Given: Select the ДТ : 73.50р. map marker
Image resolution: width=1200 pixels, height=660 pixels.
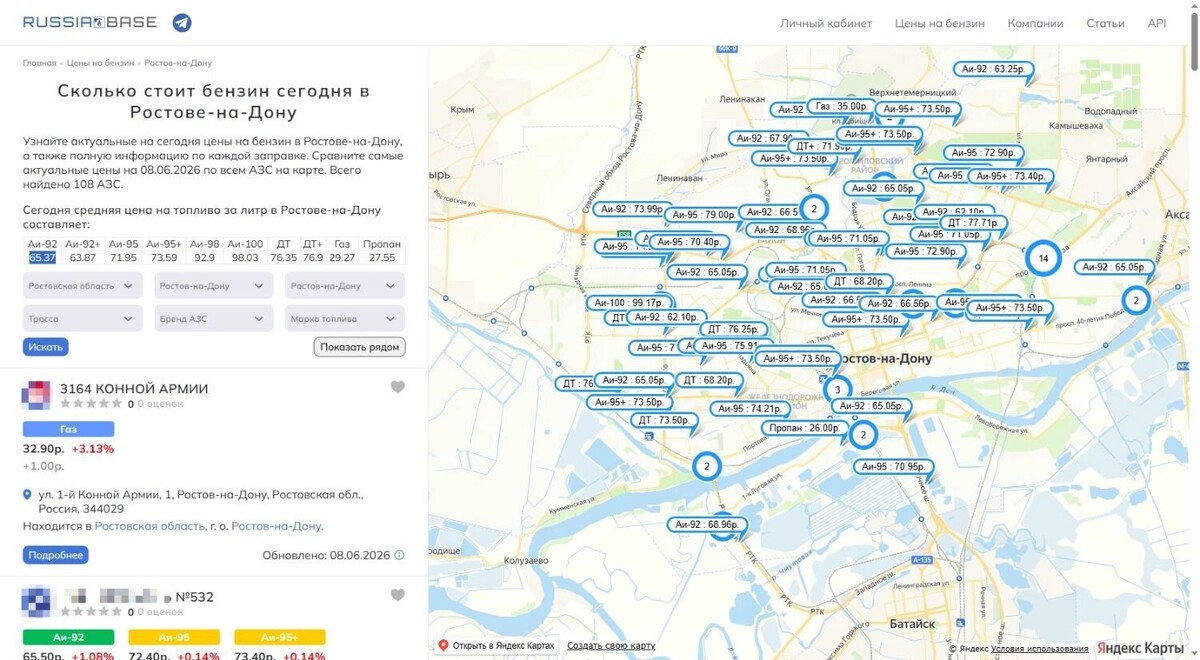Looking at the screenshot, I should pyautogui.click(x=664, y=421).
